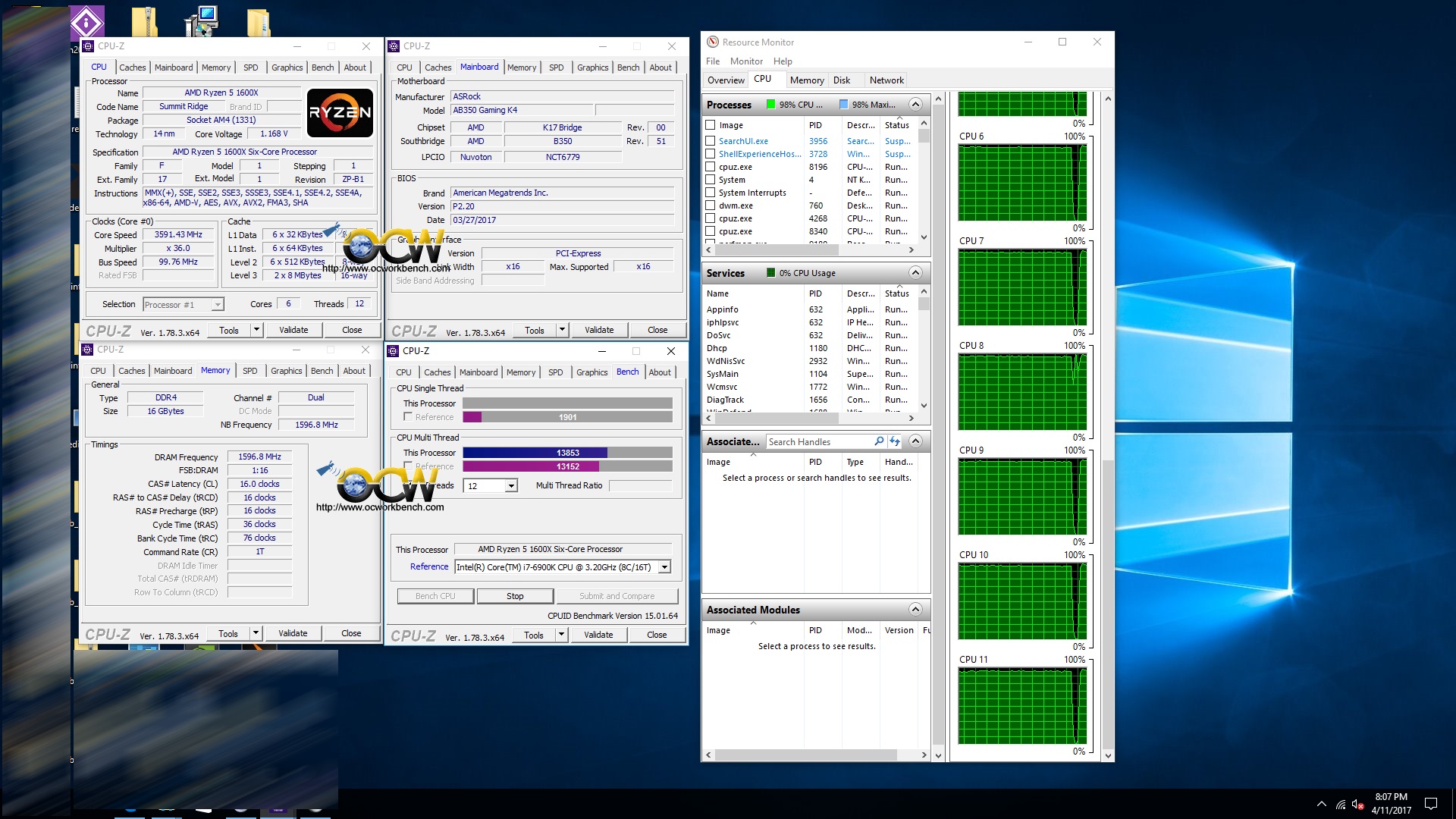Focus the Search Handles input field

pos(819,441)
